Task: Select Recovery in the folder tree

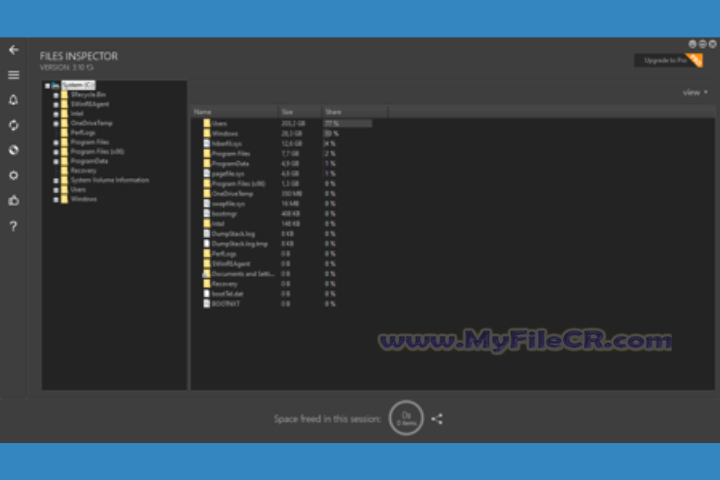Action: tap(84, 170)
